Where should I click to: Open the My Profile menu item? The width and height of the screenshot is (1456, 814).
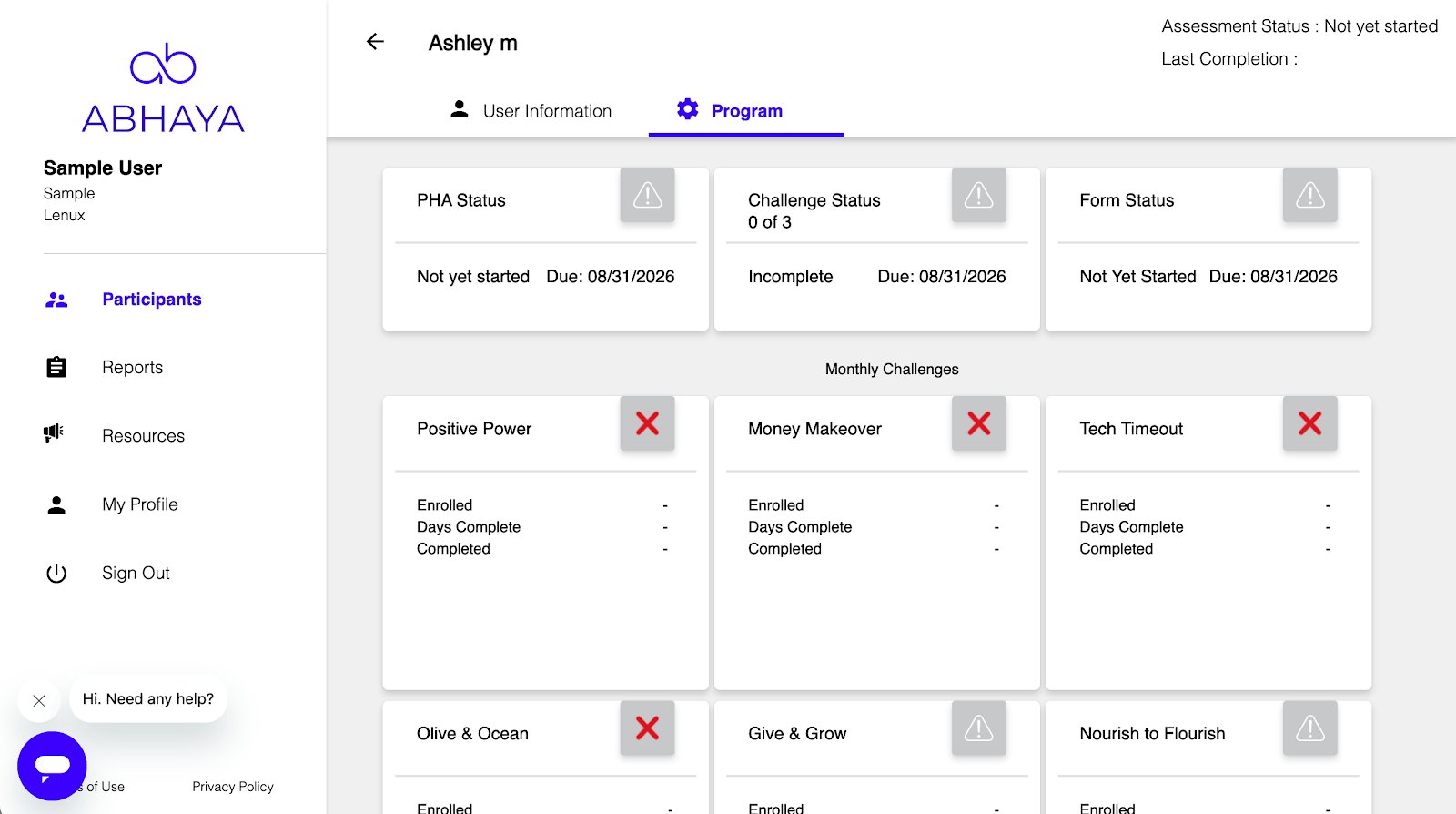coord(140,504)
